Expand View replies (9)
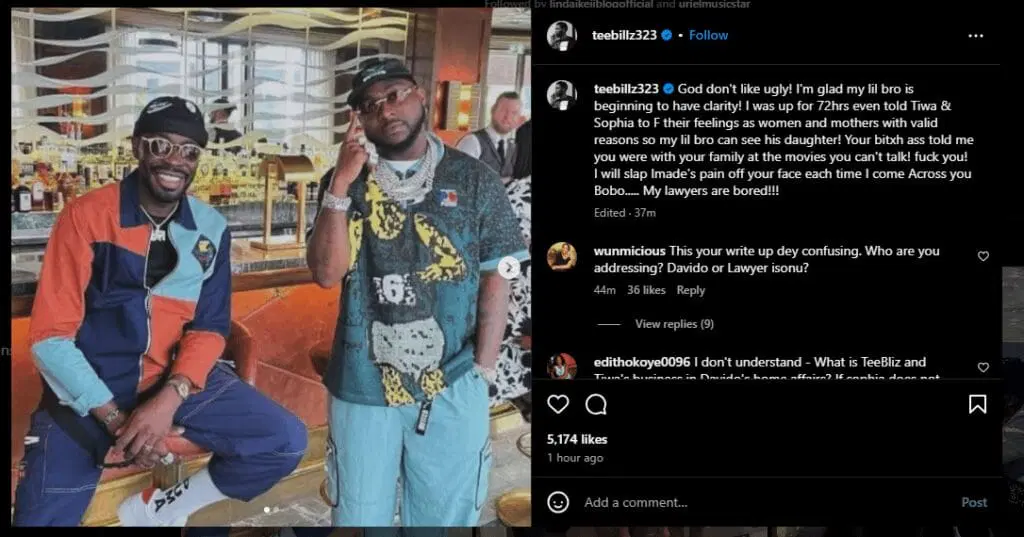 click(674, 324)
